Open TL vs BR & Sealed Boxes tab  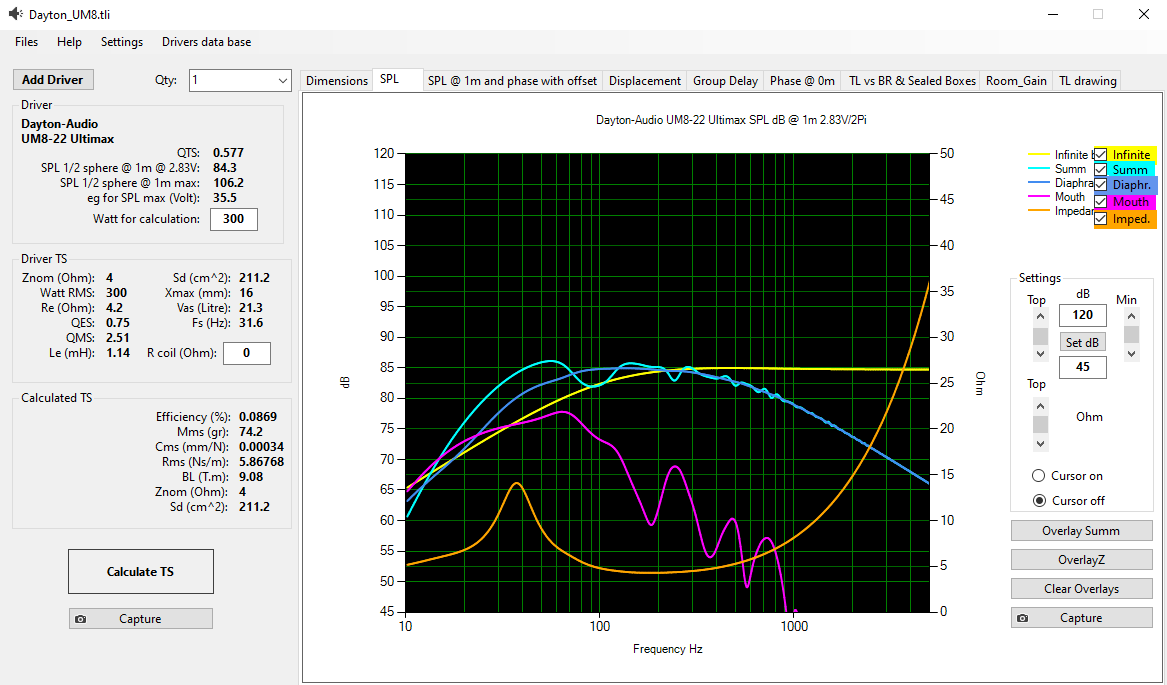[912, 80]
